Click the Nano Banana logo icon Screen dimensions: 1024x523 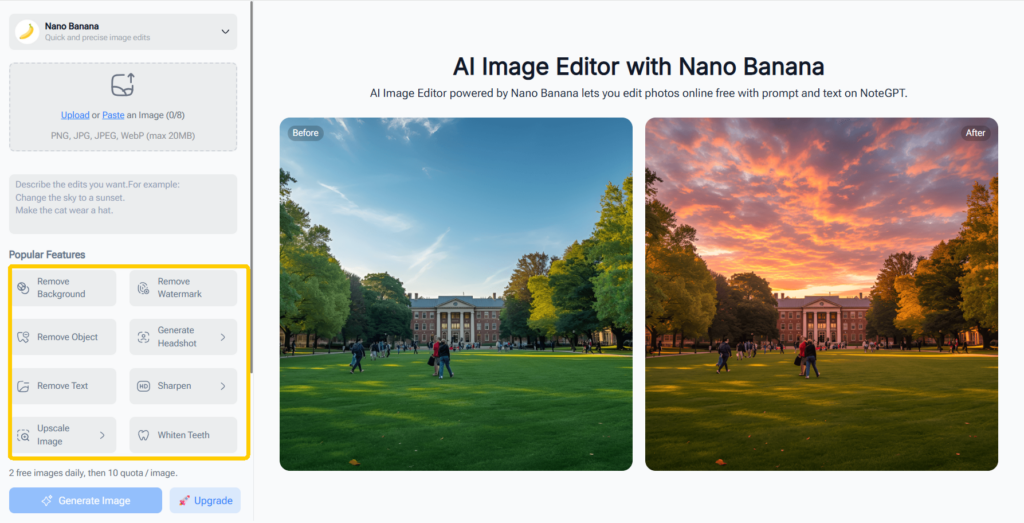pyautogui.click(x=27, y=32)
